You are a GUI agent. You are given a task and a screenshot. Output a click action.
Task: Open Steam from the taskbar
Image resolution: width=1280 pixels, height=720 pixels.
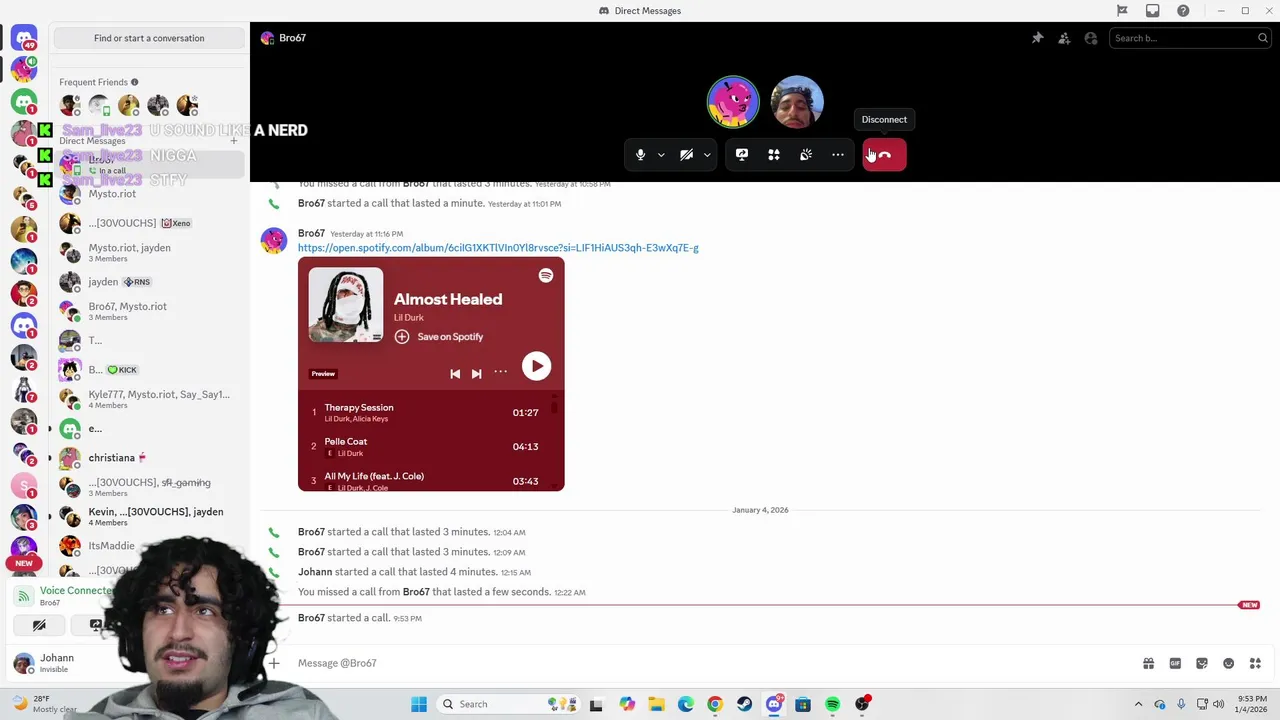[744, 704]
